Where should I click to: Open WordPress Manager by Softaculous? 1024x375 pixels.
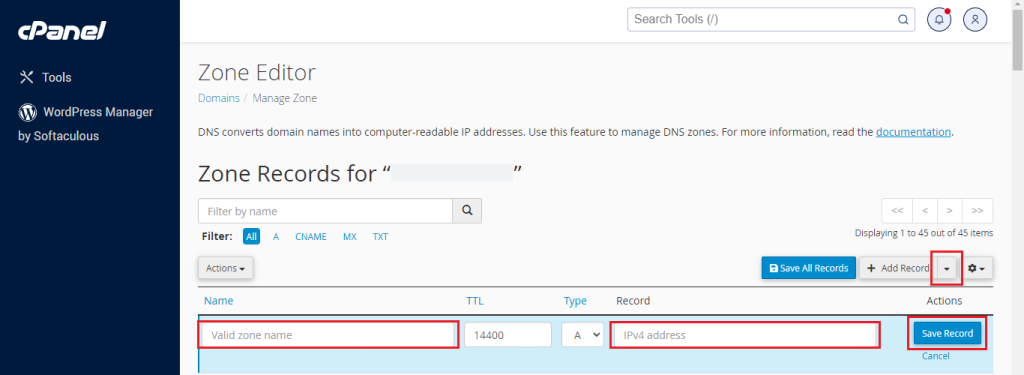click(x=85, y=123)
